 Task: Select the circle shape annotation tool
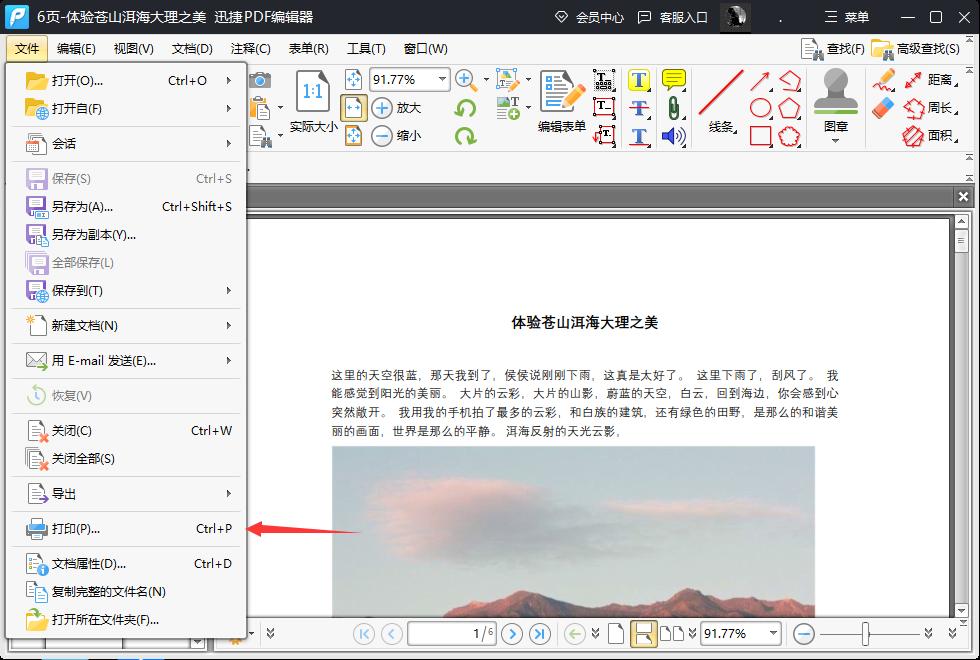tap(762, 107)
